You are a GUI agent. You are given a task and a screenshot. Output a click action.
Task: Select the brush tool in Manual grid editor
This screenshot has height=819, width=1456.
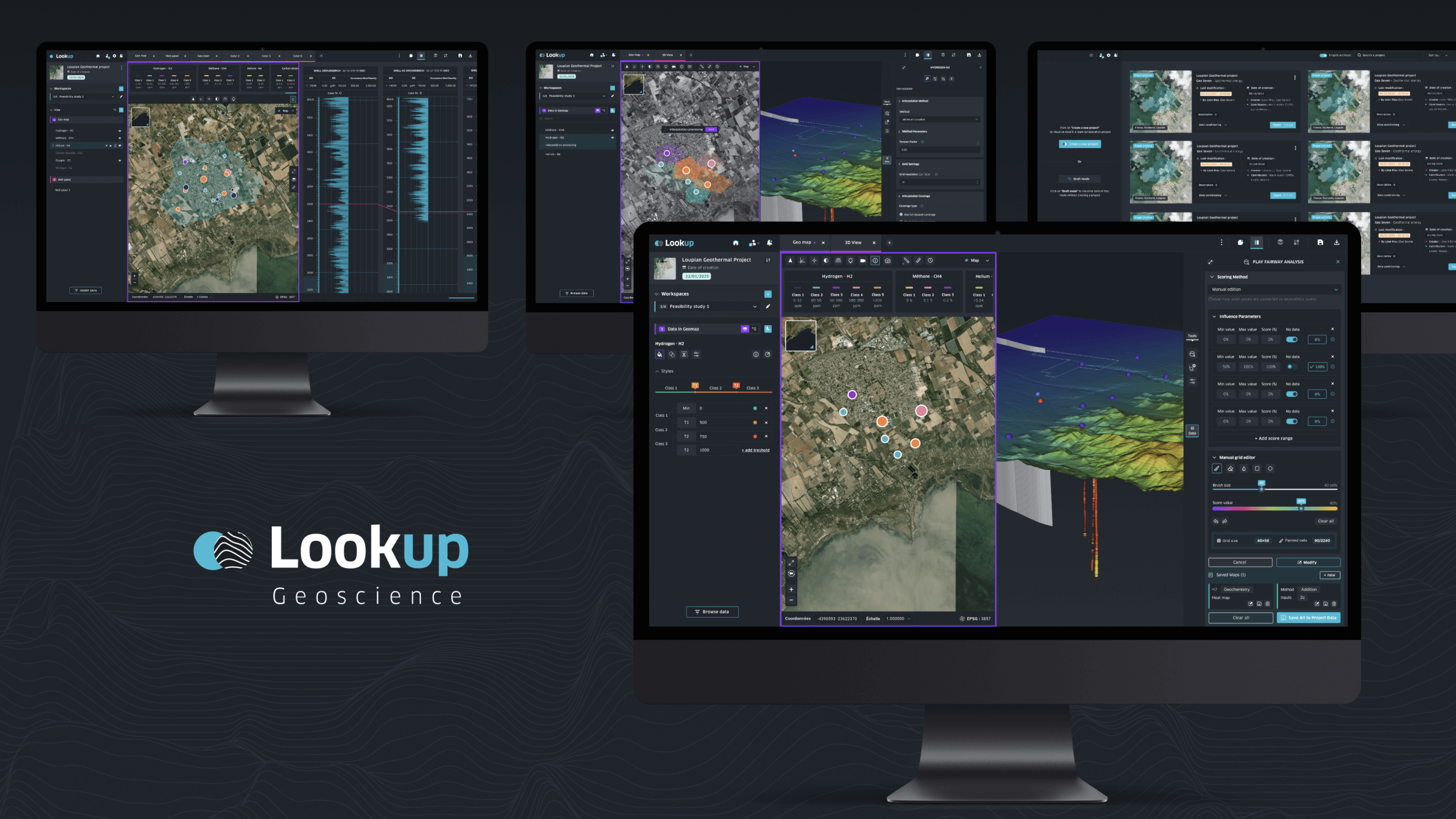pyautogui.click(x=1217, y=469)
